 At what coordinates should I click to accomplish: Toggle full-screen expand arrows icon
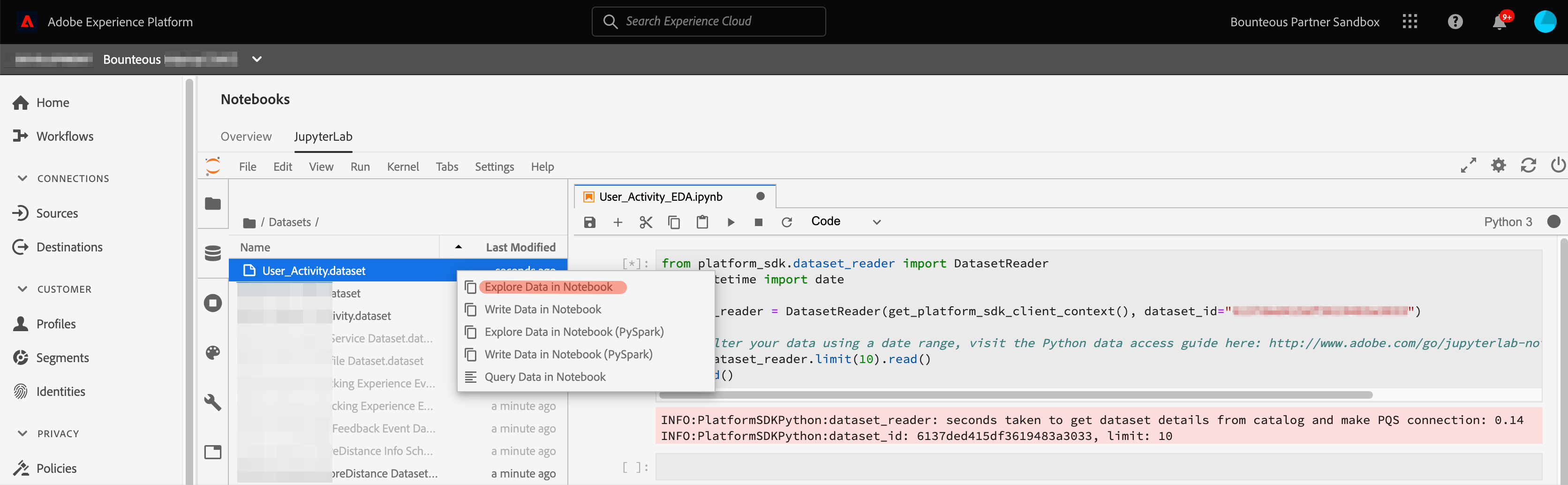click(x=1468, y=166)
